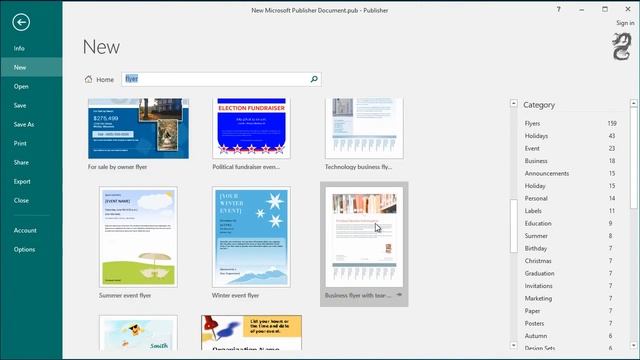The width and height of the screenshot is (640, 360).
Task: Click the templates list scrollbar thumb
Action: point(513,226)
